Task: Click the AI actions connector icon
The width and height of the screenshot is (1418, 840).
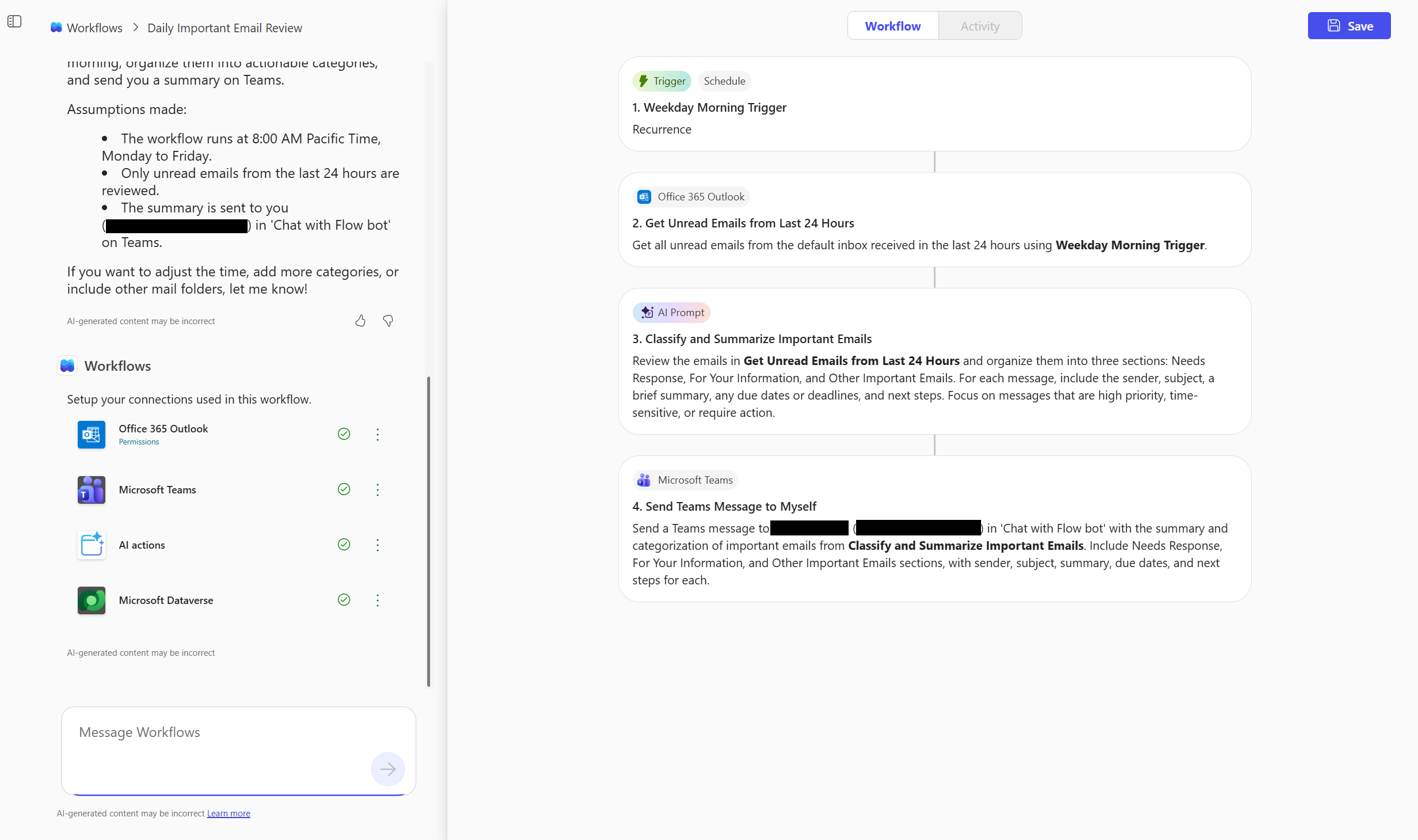Action: coord(91,545)
